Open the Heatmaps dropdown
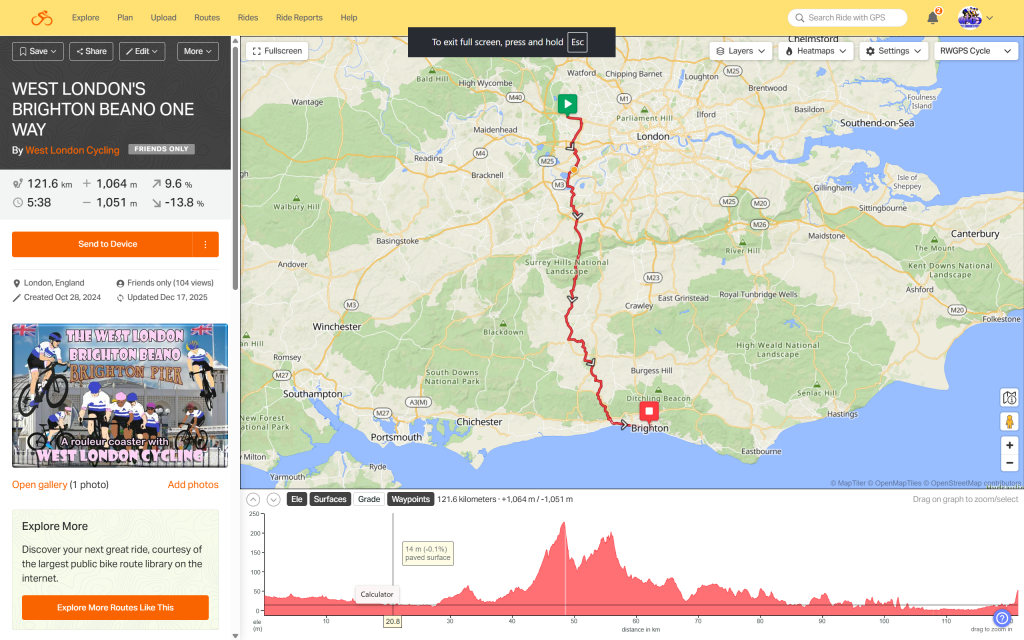 815,51
